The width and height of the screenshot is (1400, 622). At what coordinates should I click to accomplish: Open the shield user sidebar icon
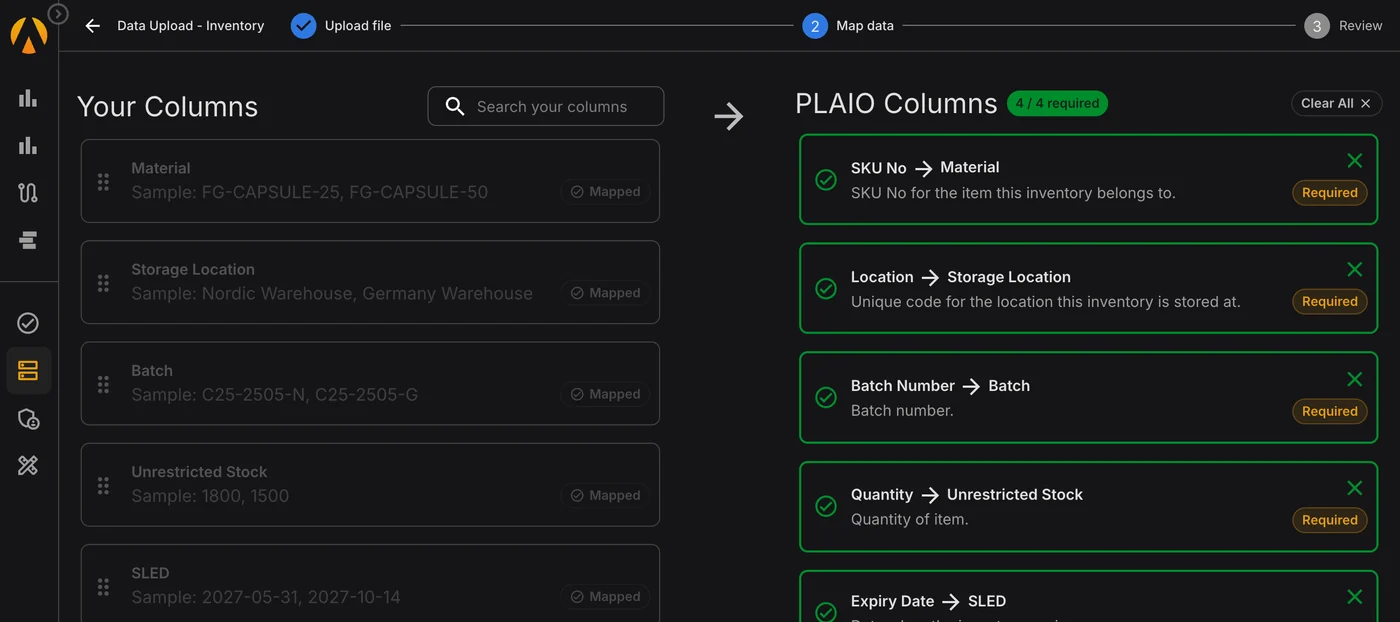28,418
